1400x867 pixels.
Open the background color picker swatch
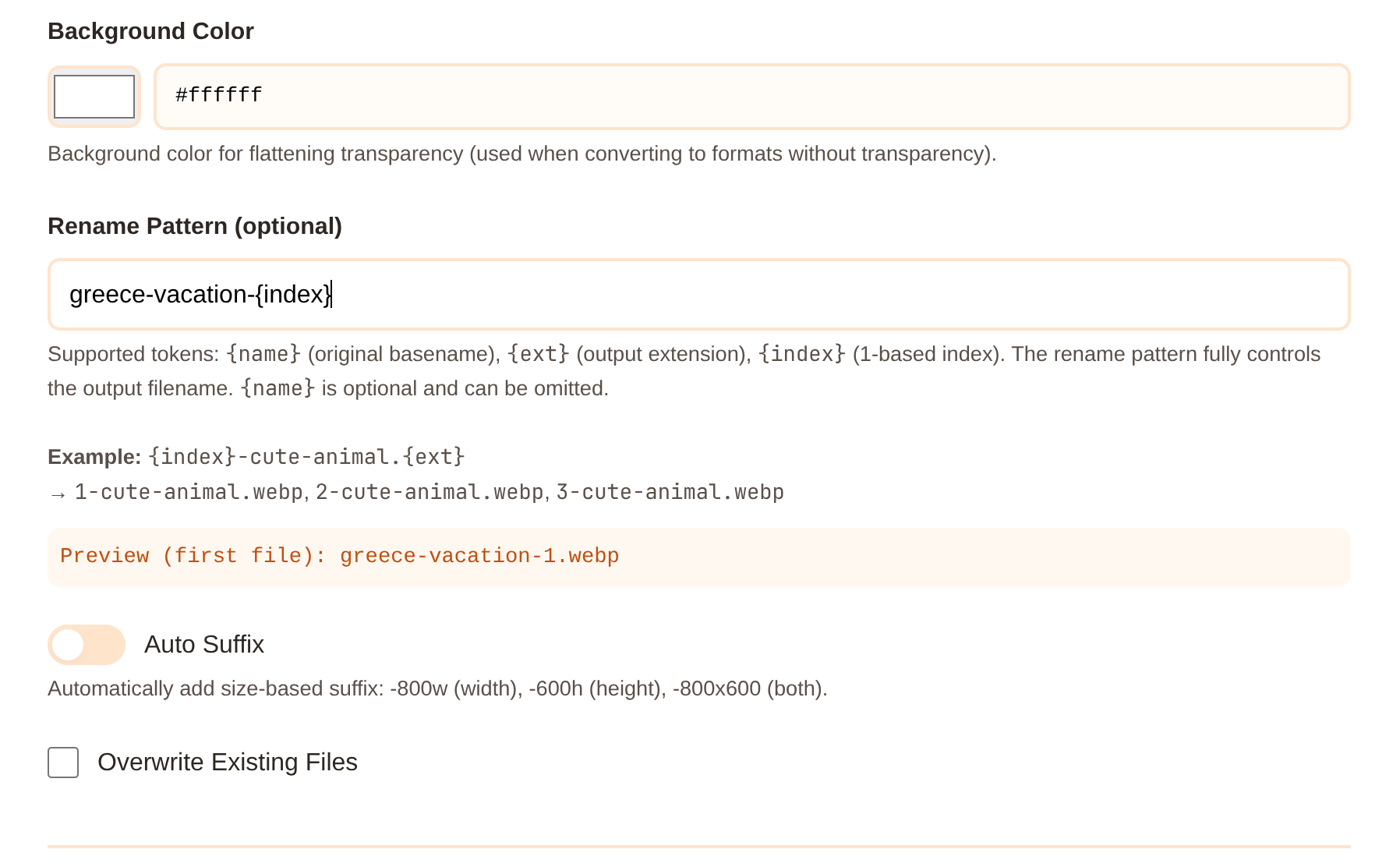point(94,96)
